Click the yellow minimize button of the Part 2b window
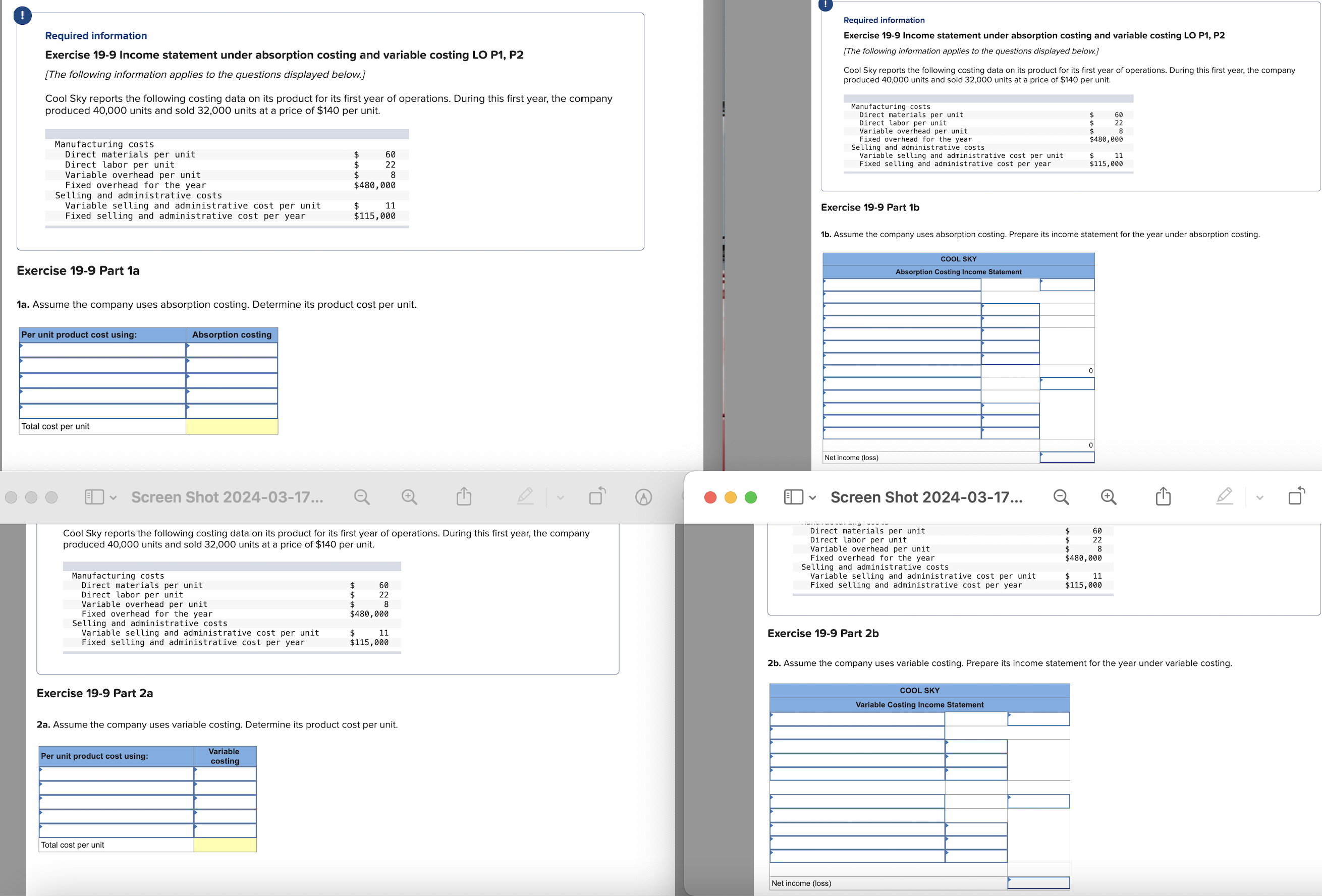The width and height of the screenshot is (1322, 896). click(x=731, y=498)
